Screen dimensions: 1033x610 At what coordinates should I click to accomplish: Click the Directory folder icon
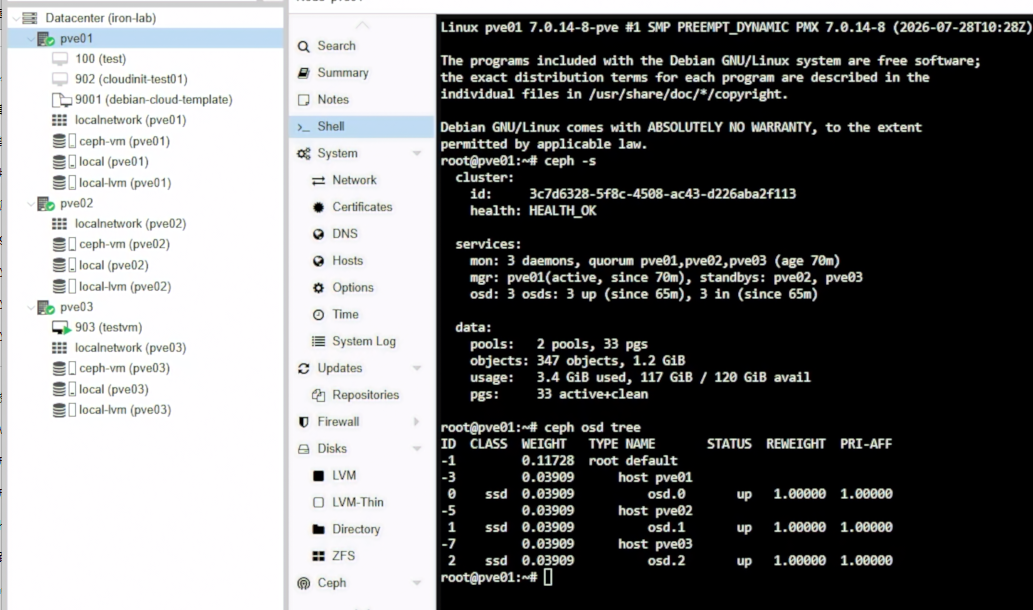coord(318,529)
